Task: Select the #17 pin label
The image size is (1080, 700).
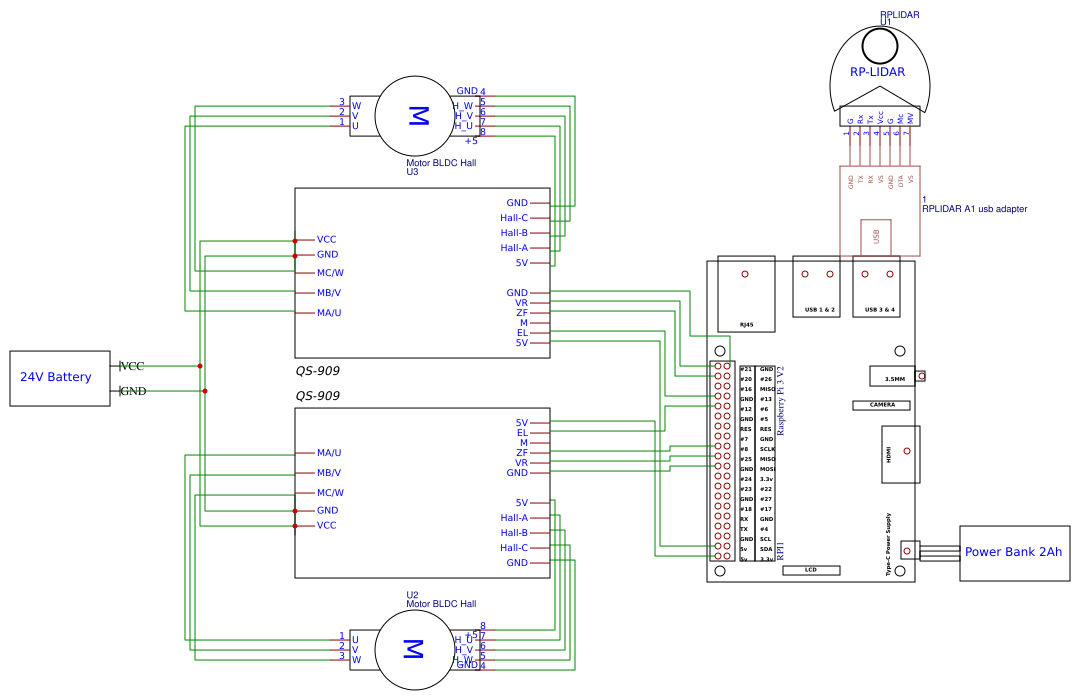Action: (x=766, y=509)
